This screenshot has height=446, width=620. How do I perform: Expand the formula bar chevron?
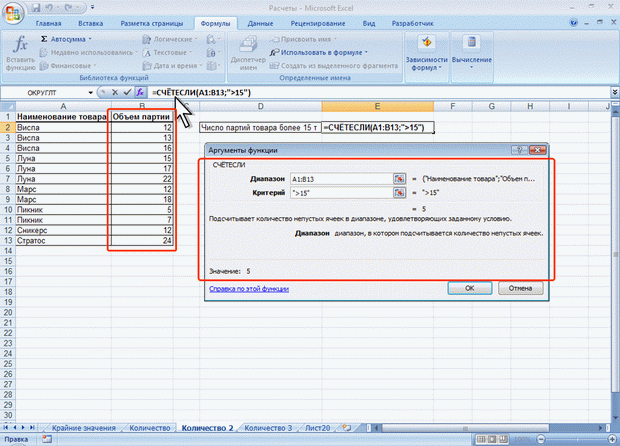point(615,92)
